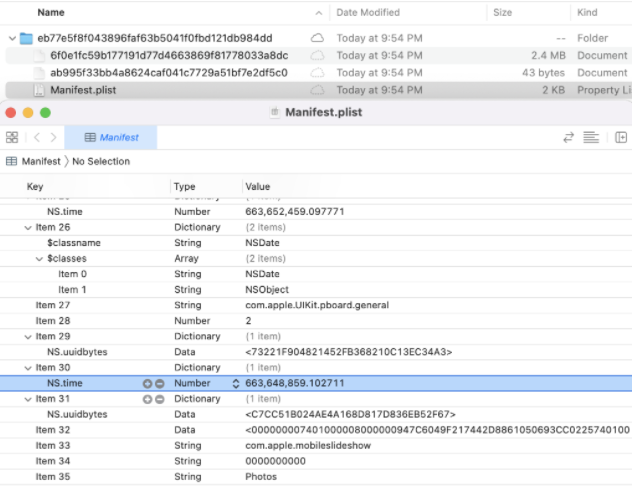Click Manifest in the breadcrumb path

pos(40,161)
